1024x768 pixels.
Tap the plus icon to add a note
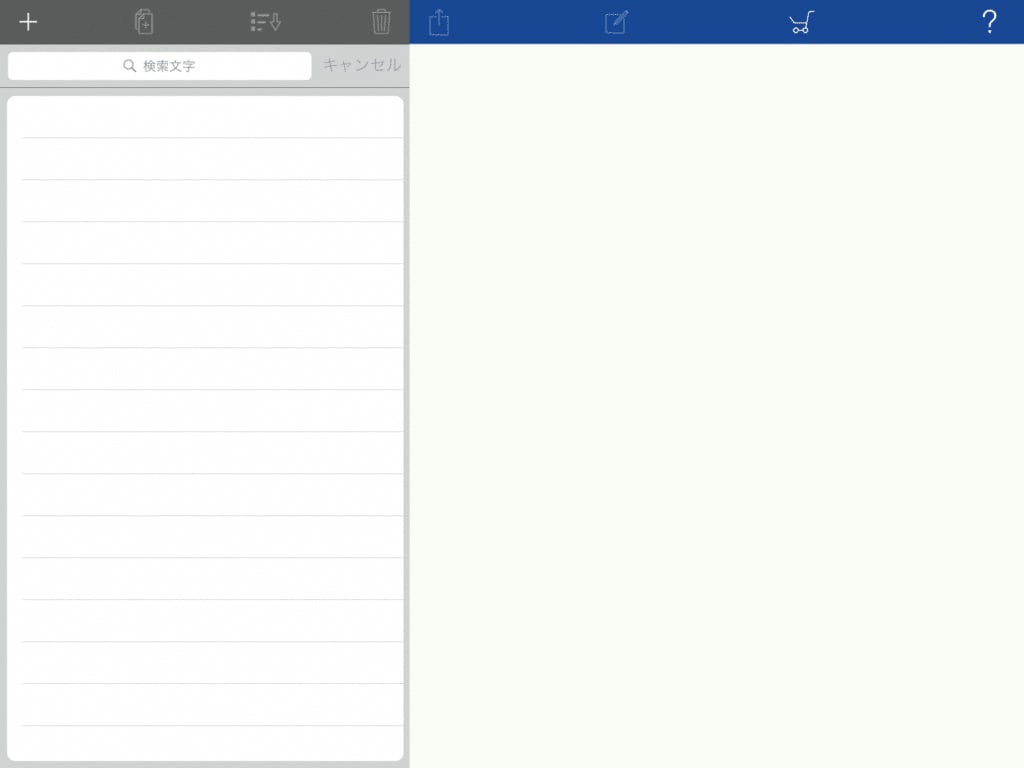tap(28, 22)
